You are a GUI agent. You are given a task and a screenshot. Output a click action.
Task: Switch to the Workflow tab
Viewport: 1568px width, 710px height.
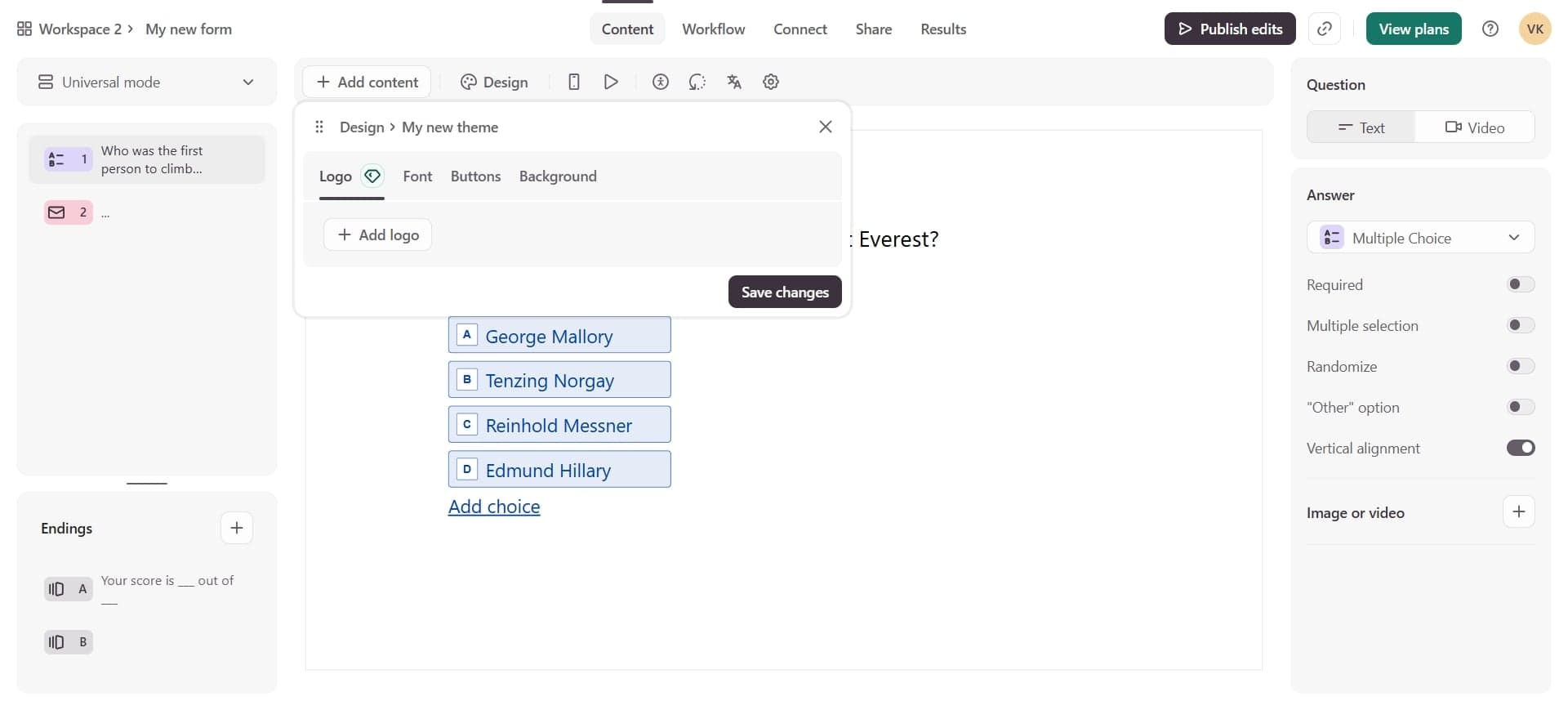[x=713, y=29]
